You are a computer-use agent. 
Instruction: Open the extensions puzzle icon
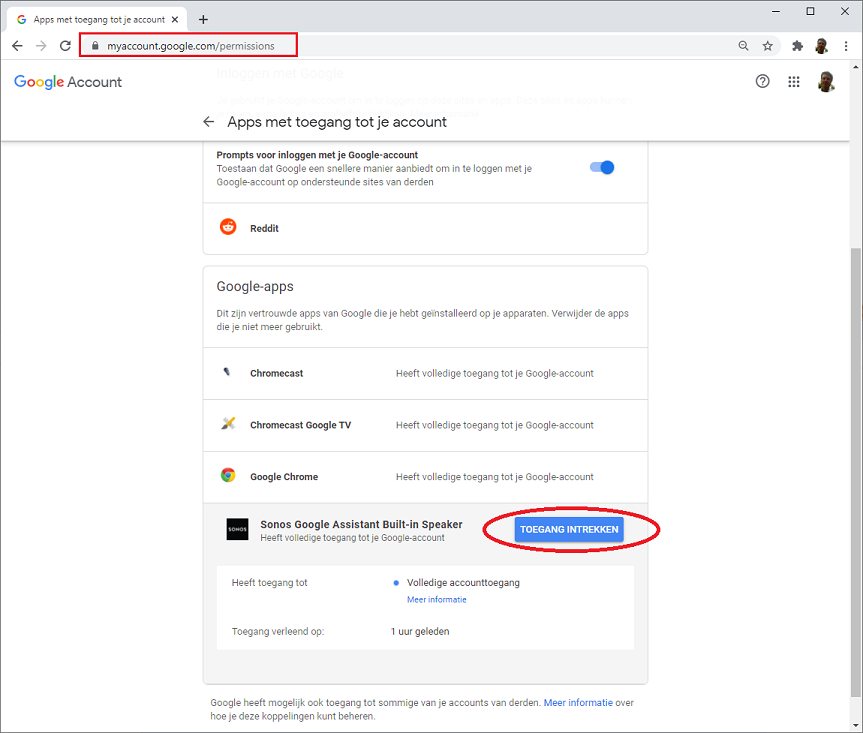coord(797,46)
